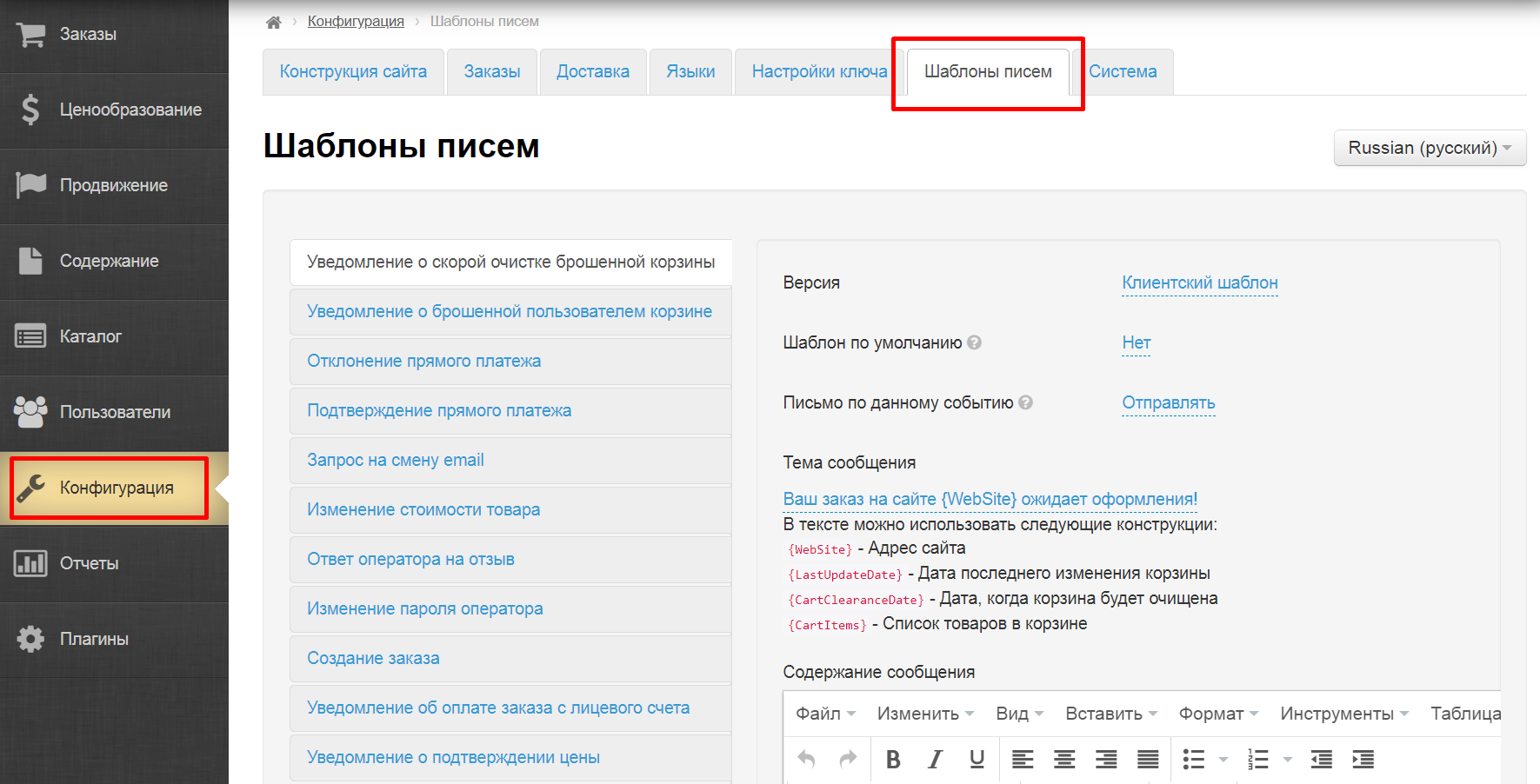1540x784 pixels.
Task: Apply italic formatting in the editor
Action: [935, 759]
